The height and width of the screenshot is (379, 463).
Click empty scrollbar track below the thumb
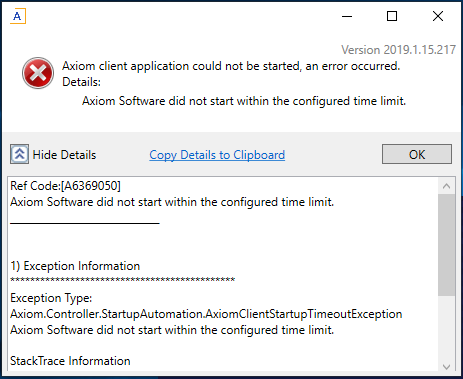pyautogui.click(x=447, y=328)
